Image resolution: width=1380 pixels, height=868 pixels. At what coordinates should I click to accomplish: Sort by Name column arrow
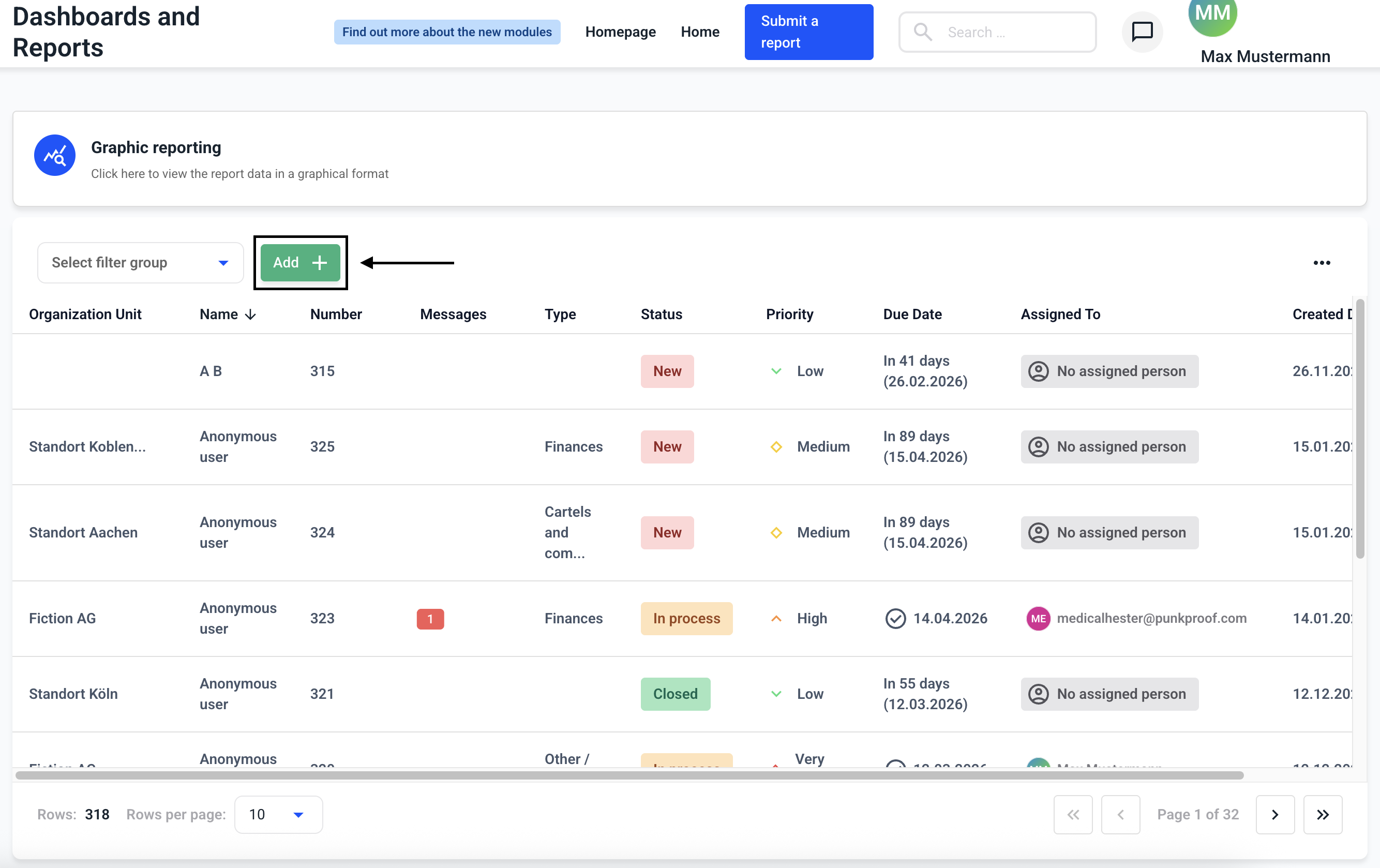click(x=250, y=314)
